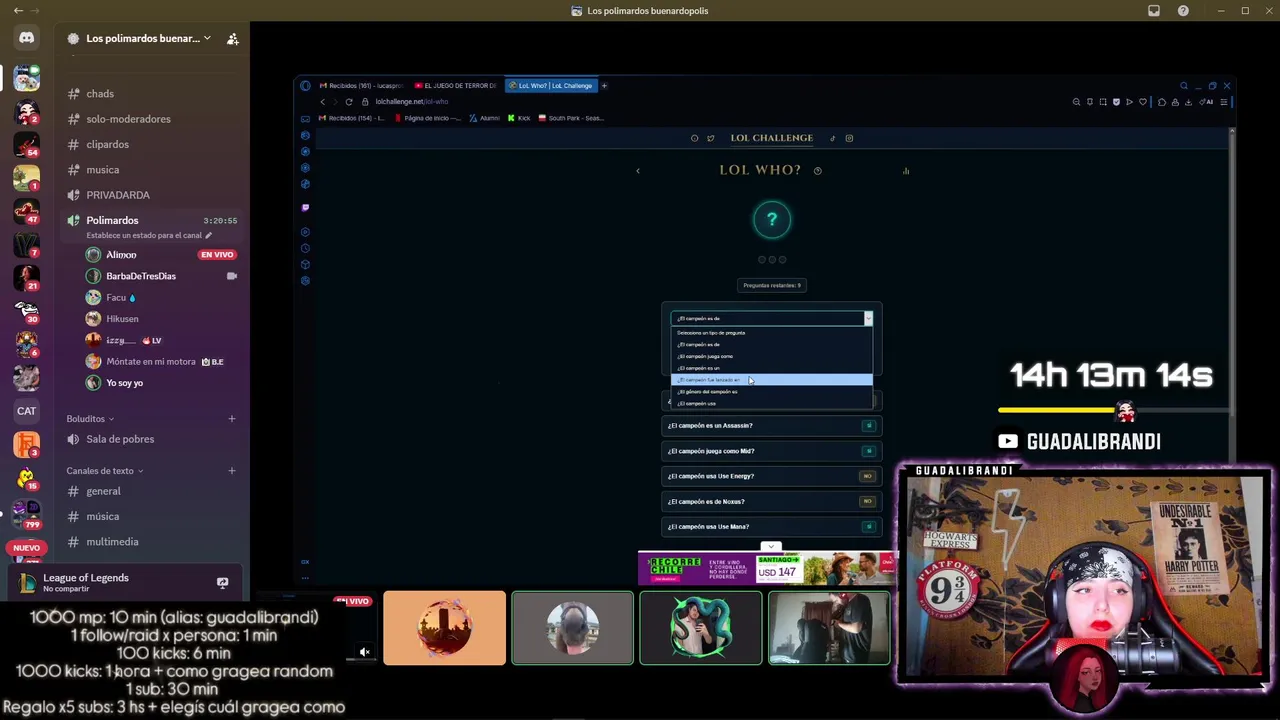Collapse the Canales de texto category
The image size is (1280, 720).
[105, 471]
